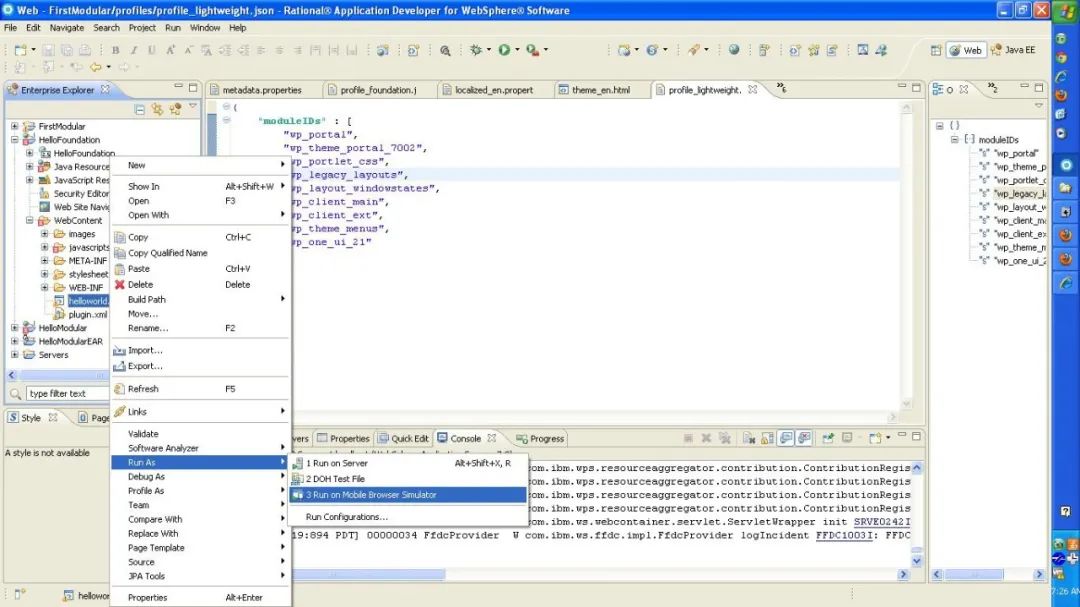This screenshot has width=1080, height=607.
Task: Click the green Run toolbar icon
Action: pos(504,50)
